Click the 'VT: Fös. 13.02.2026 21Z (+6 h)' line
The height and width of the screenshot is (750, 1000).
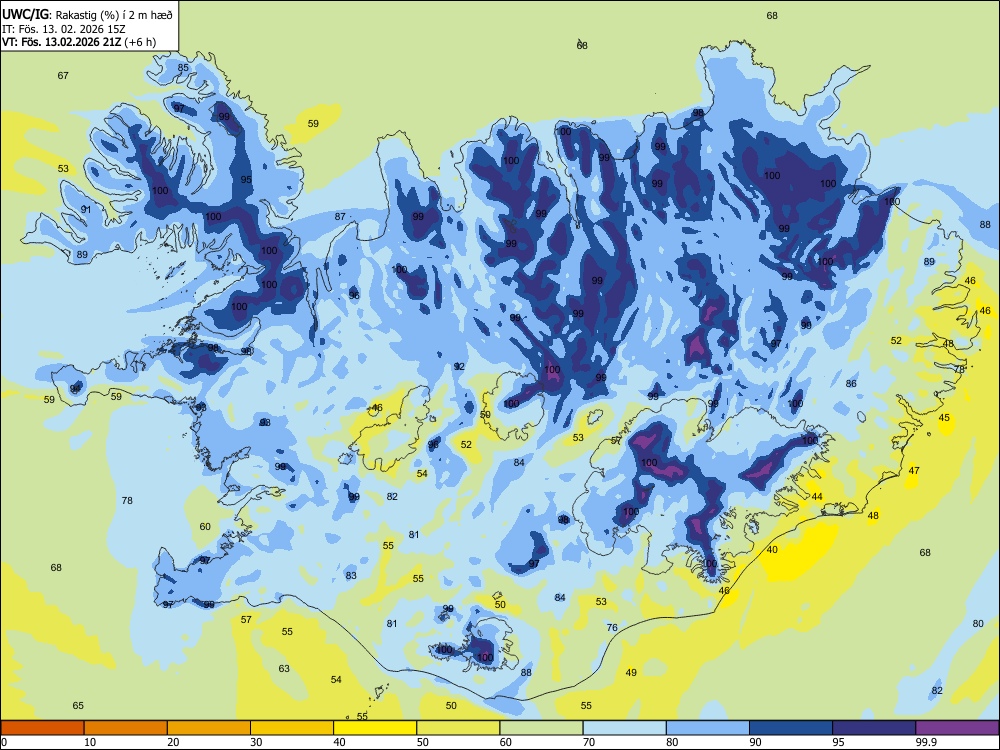78,42
